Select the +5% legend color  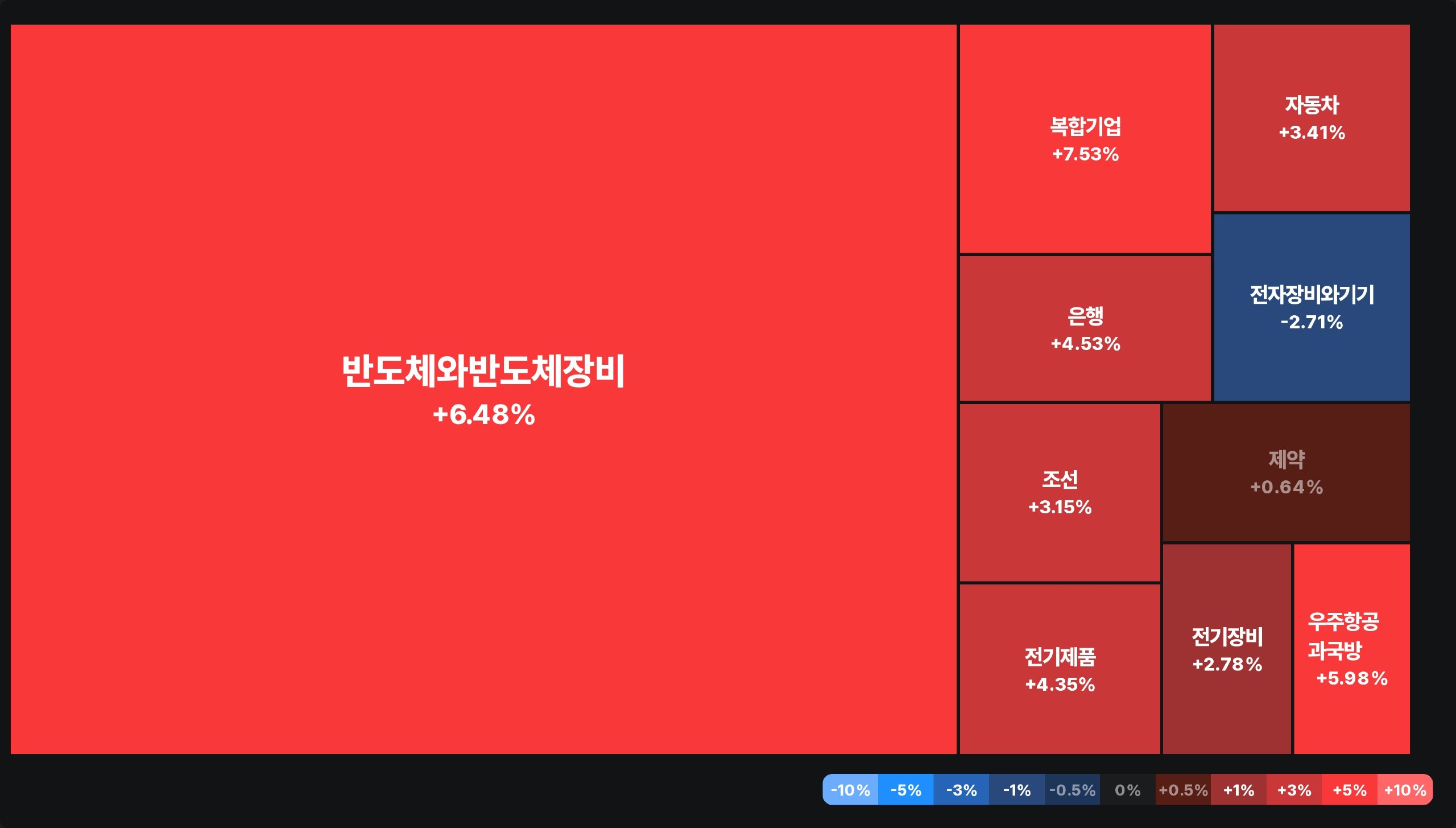(x=1350, y=789)
